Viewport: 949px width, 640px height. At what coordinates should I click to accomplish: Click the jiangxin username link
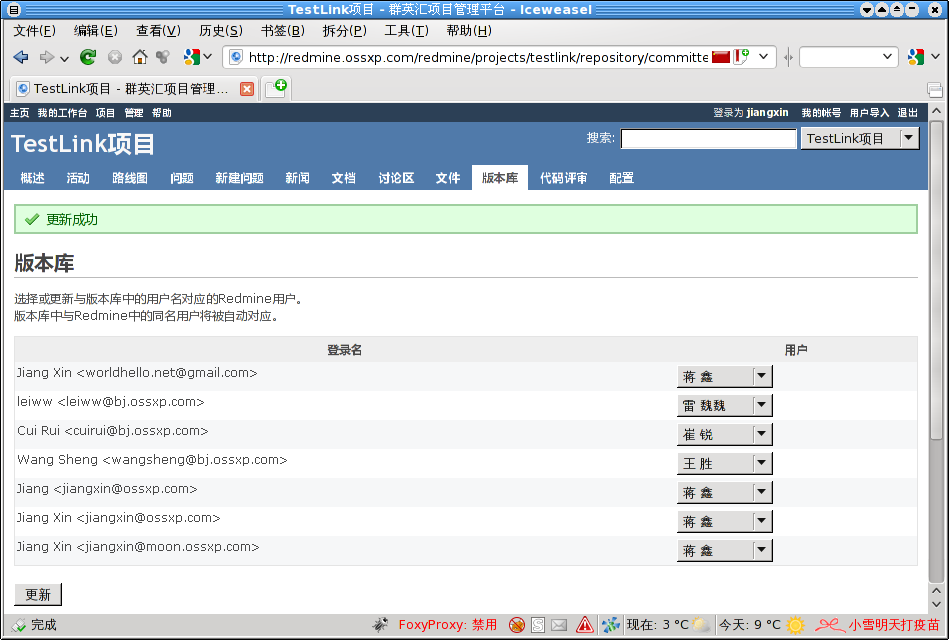coord(767,113)
